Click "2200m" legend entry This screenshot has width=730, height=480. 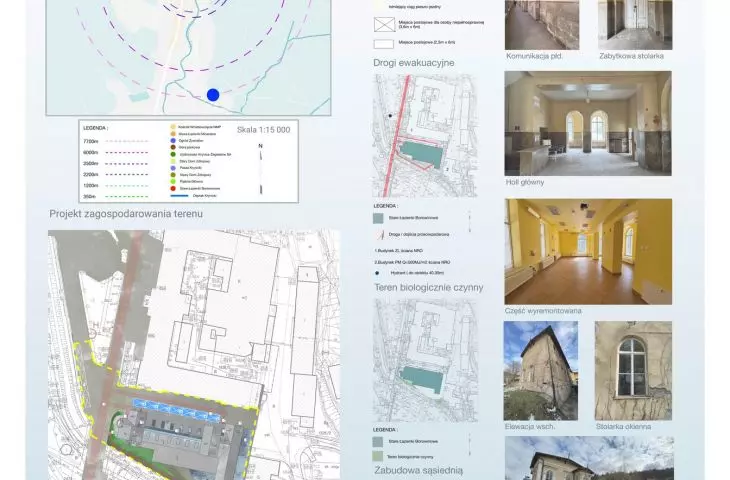(x=91, y=175)
